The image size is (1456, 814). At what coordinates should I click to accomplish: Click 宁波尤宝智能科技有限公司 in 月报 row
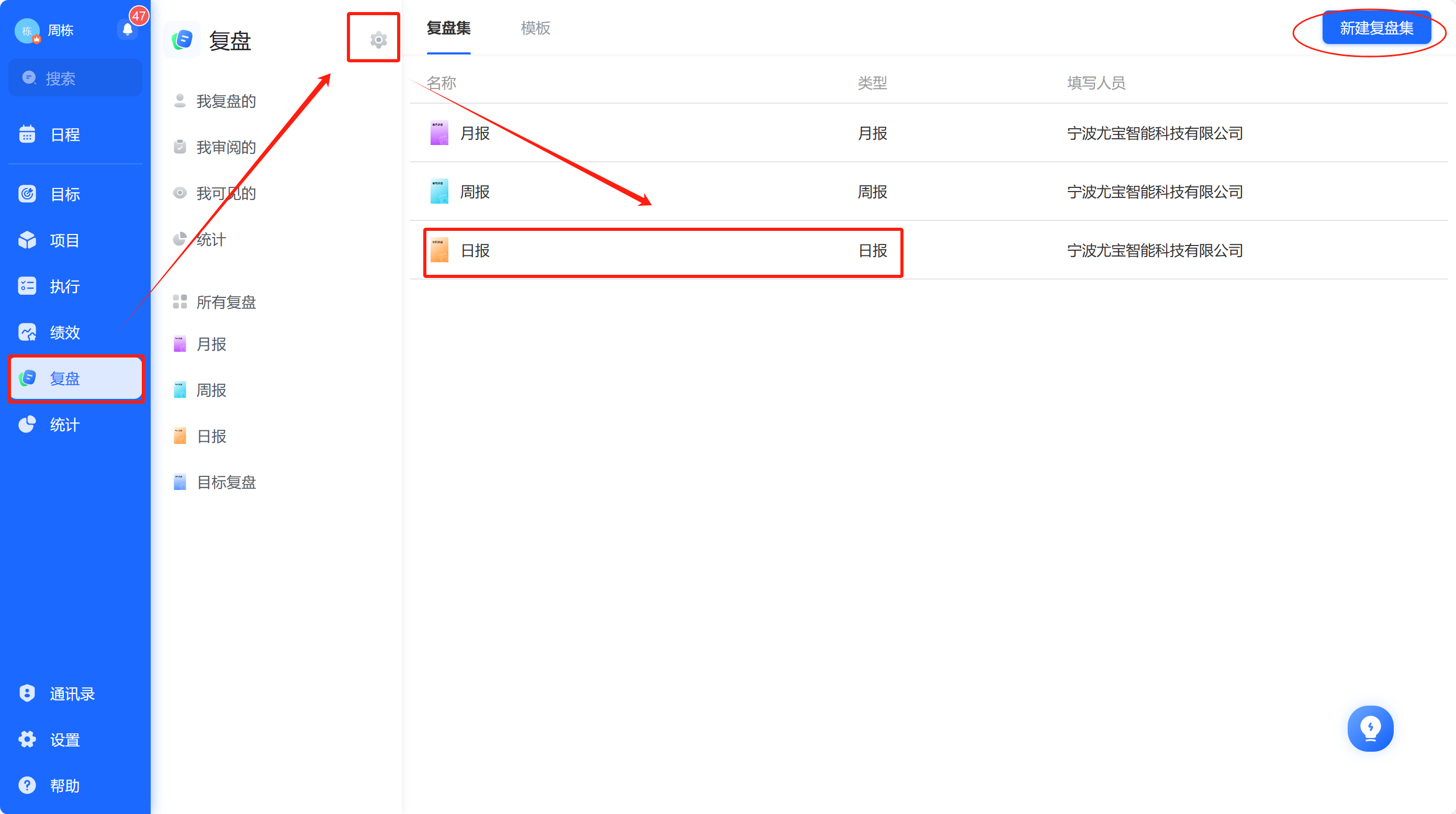1155,133
